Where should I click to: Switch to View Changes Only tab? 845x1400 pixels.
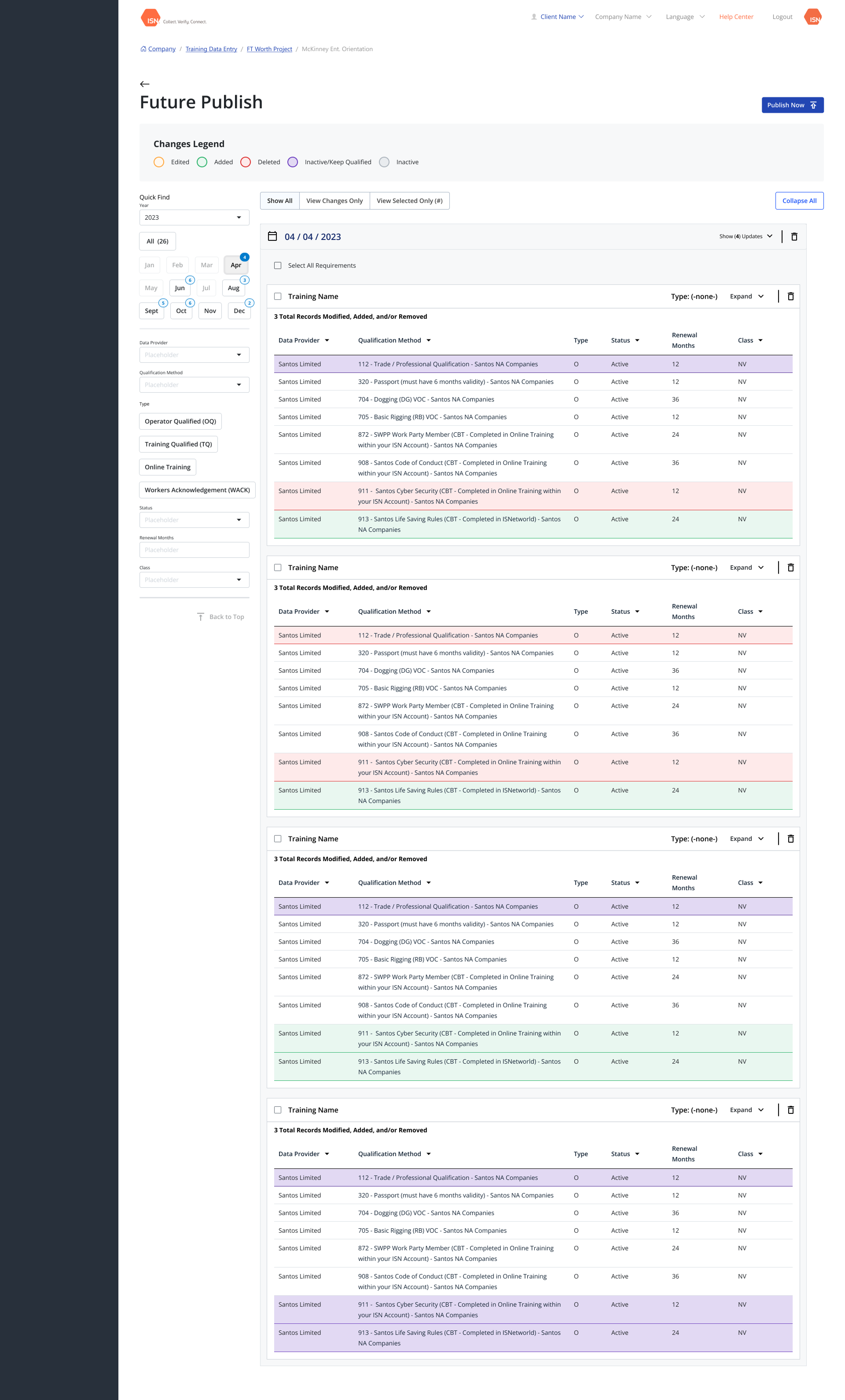(334, 201)
